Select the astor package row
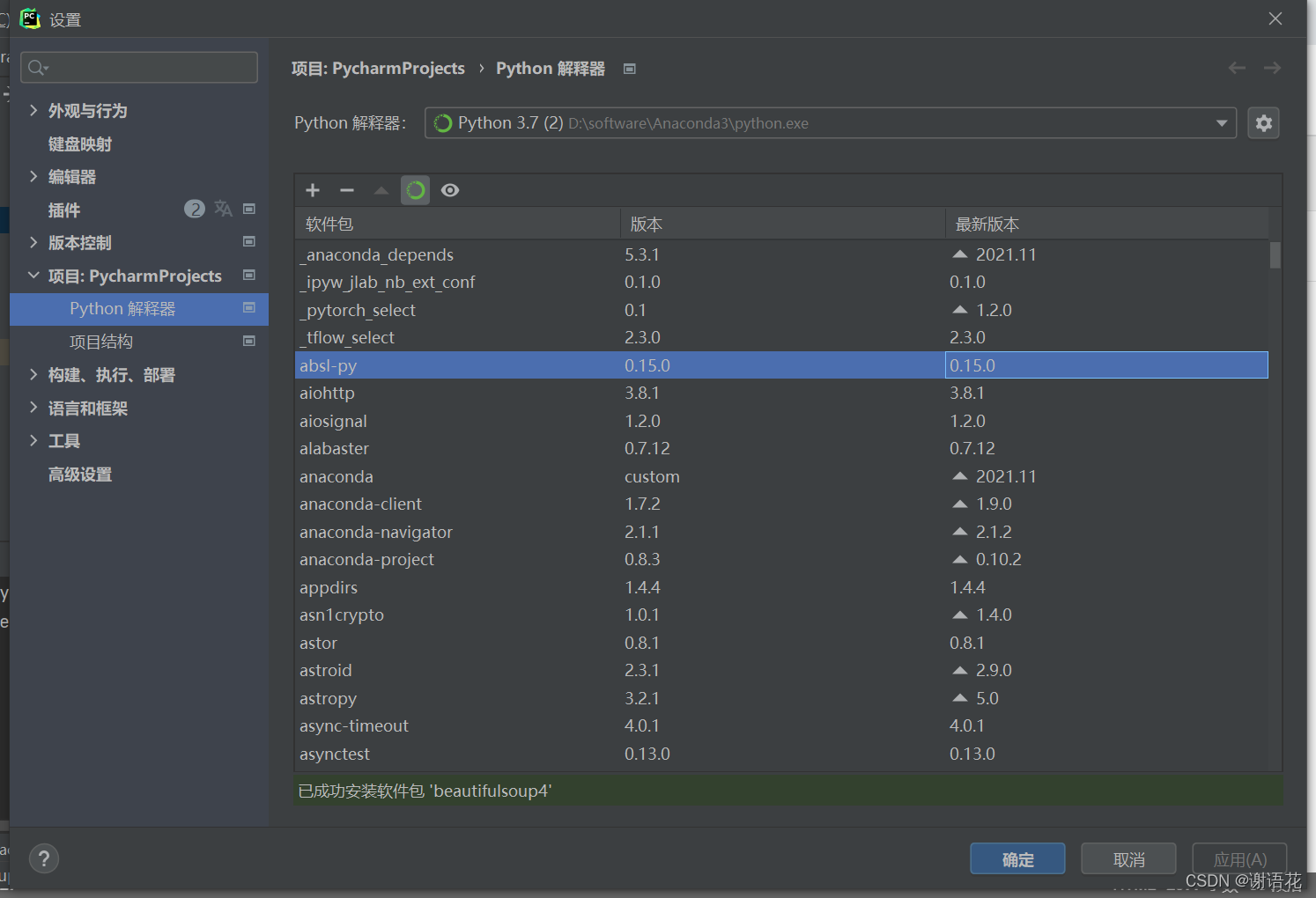The height and width of the screenshot is (898, 1316). 782,643
